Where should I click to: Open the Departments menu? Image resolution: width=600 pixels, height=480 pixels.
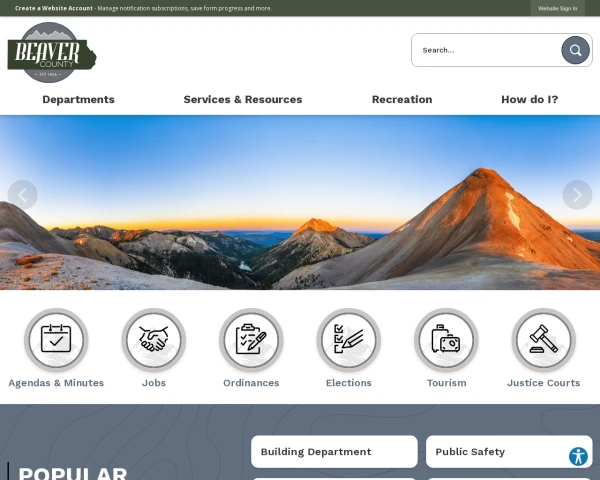(78, 100)
